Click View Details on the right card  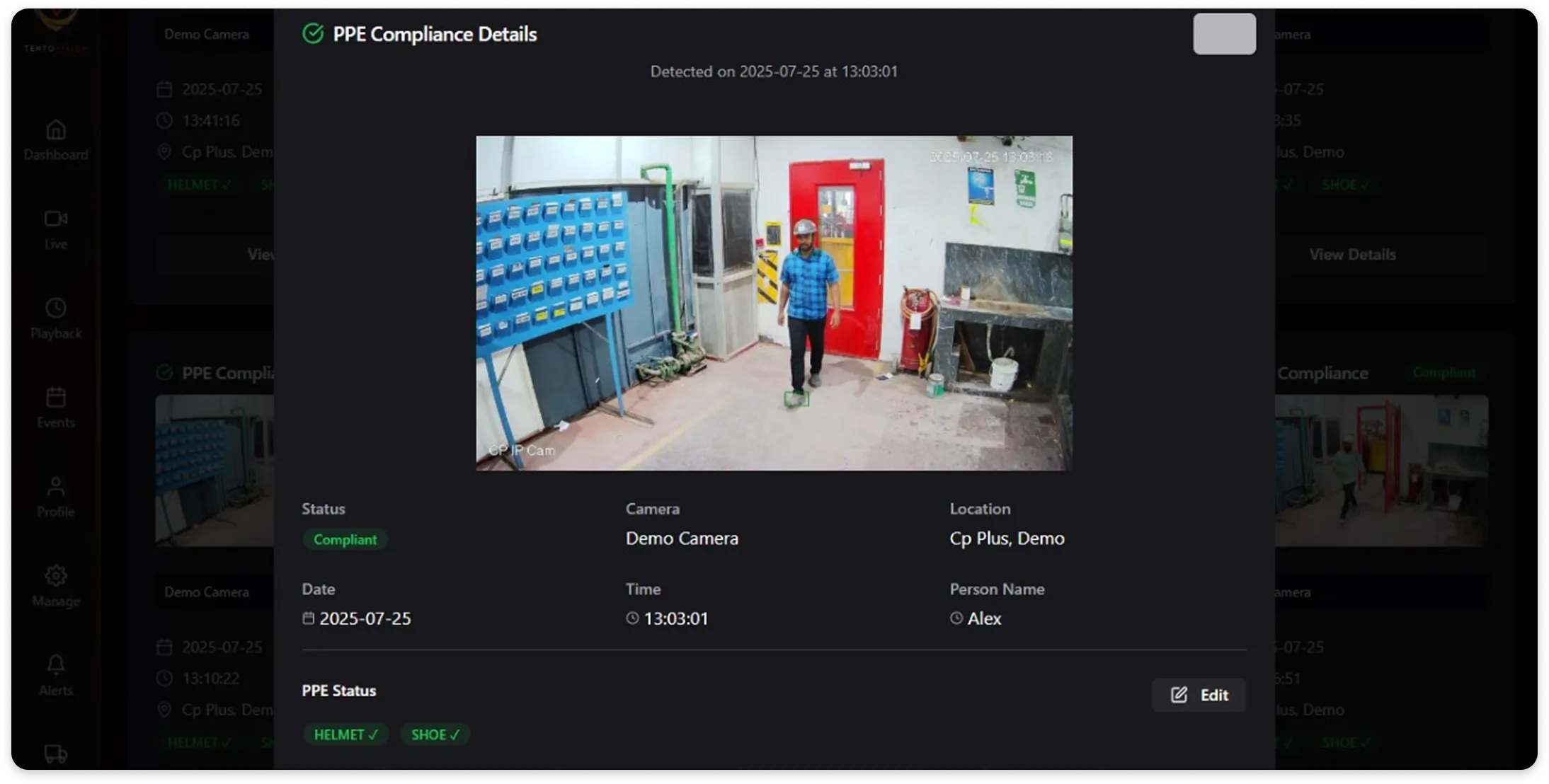1351,255
